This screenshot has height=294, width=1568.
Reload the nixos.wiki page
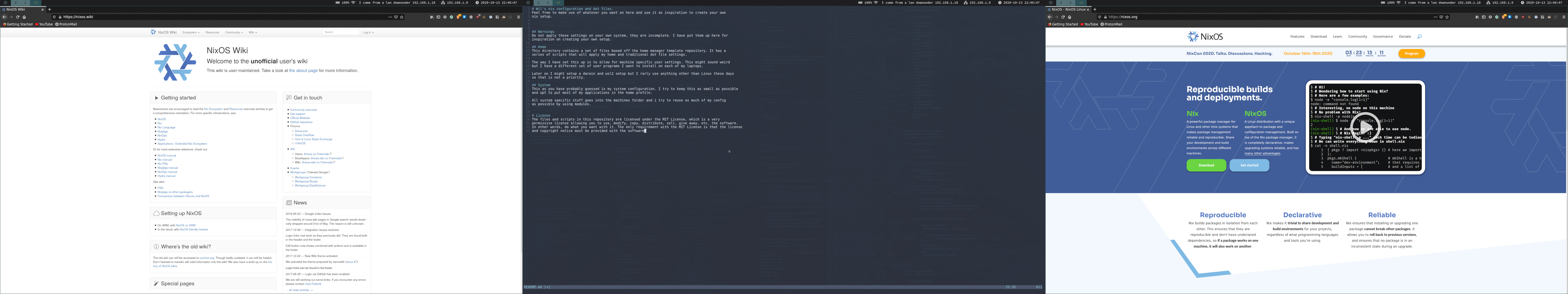pyautogui.click(x=18, y=17)
